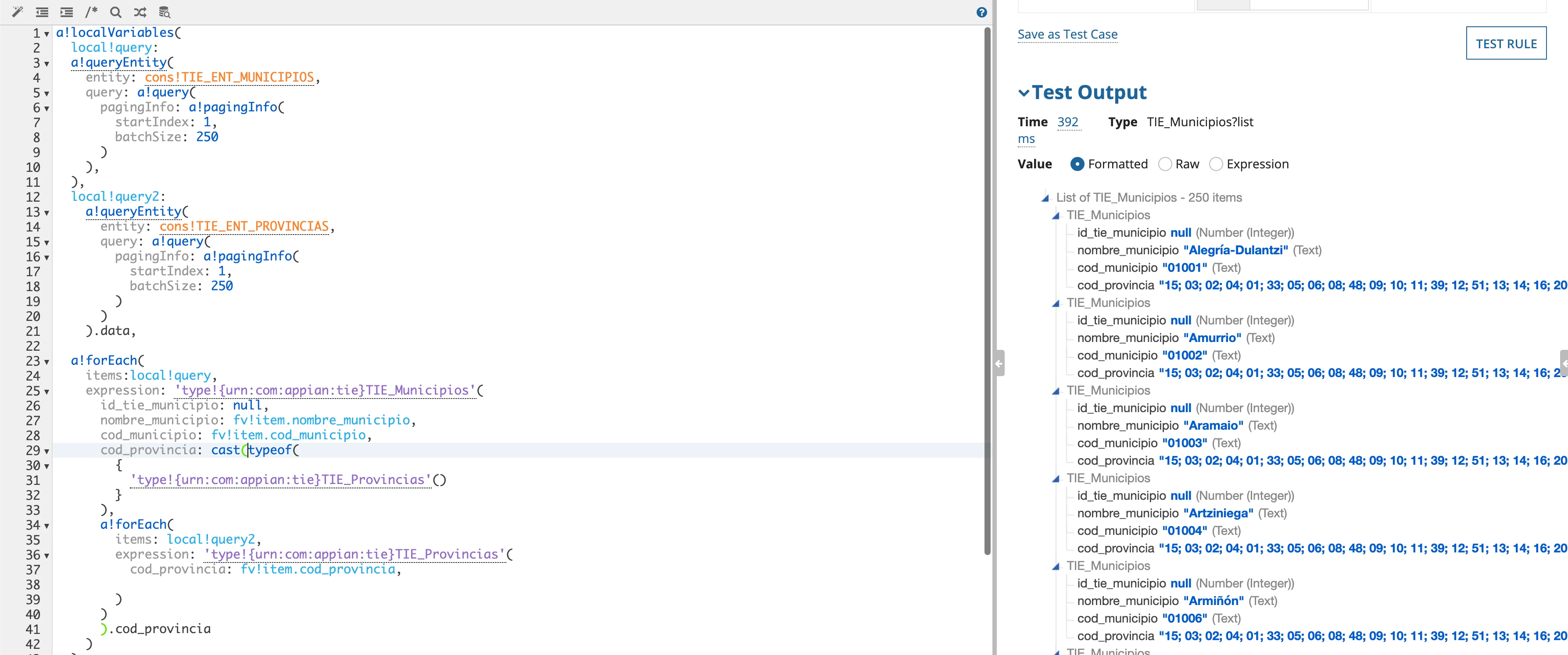Viewport: 1568px width, 655px height.
Task: Click the .data text on line 21
Action: coord(111,331)
